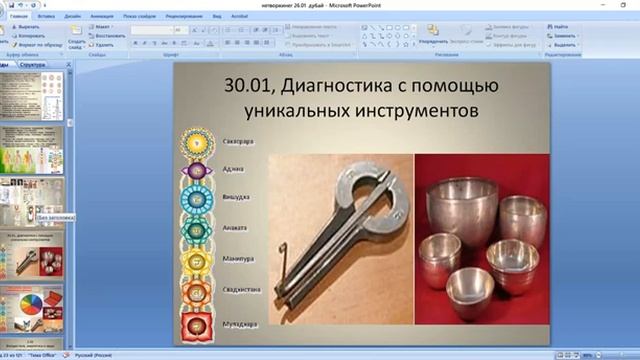The height and width of the screenshot is (360, 640).
Task: Open the Макет layout dropdown
Action: [101, 27]
